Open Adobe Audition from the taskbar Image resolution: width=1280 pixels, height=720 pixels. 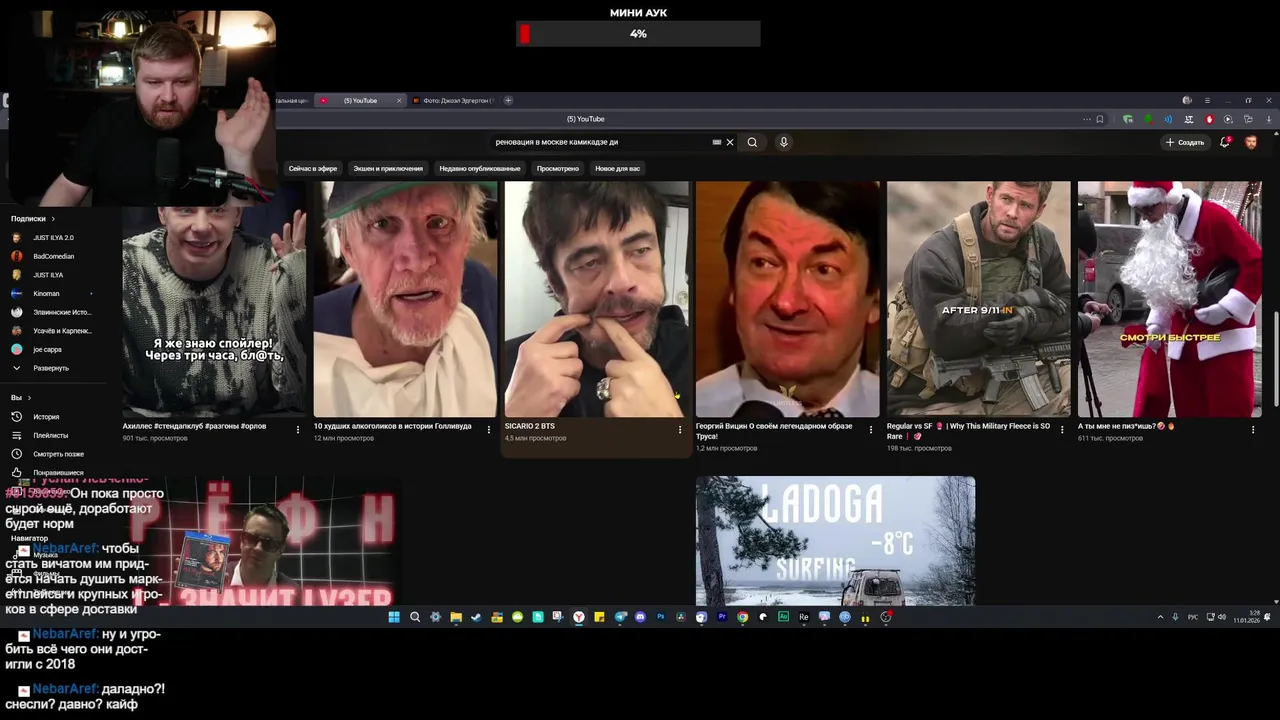[783, 617]
